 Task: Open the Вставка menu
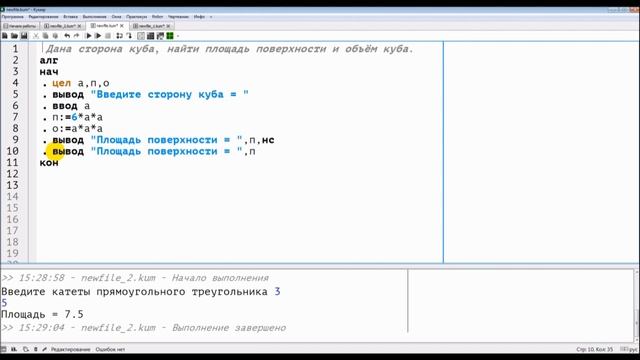coord(71,17)
